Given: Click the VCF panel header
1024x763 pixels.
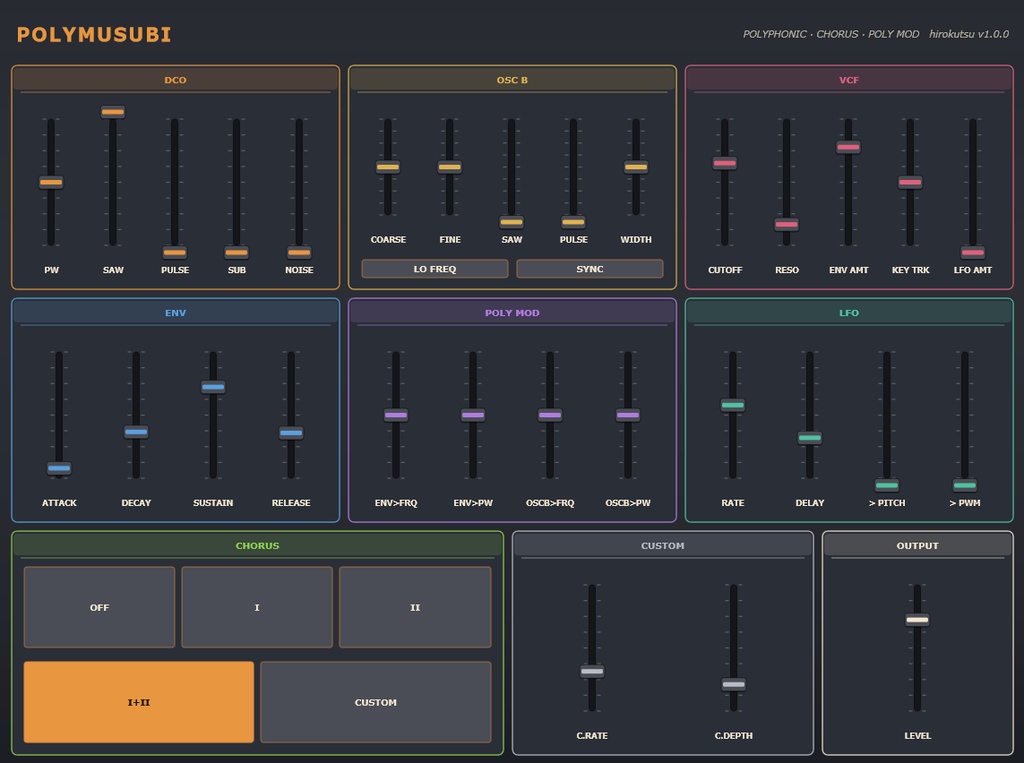Looking at the screenshot, I should 849,80.
